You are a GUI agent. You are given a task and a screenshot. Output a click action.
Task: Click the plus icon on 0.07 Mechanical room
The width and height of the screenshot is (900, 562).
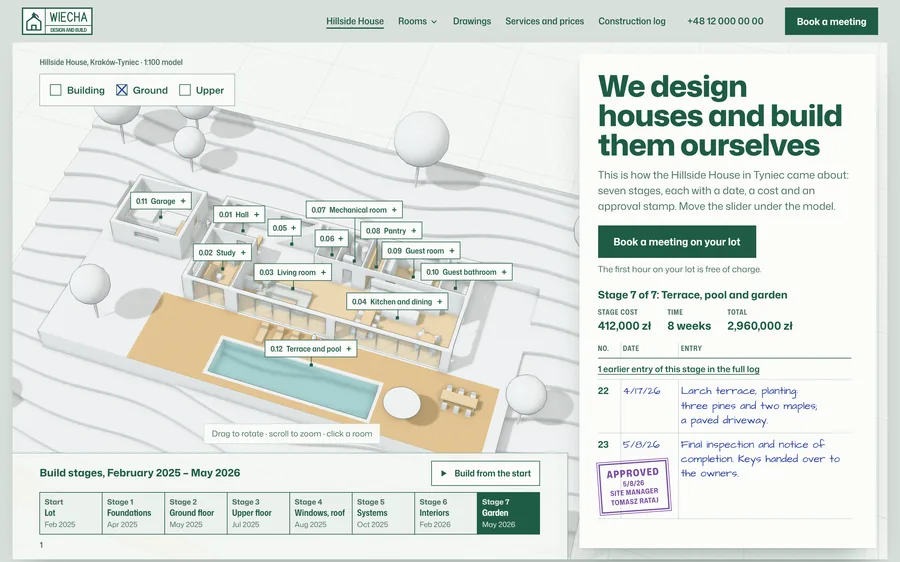pos(394,210)
